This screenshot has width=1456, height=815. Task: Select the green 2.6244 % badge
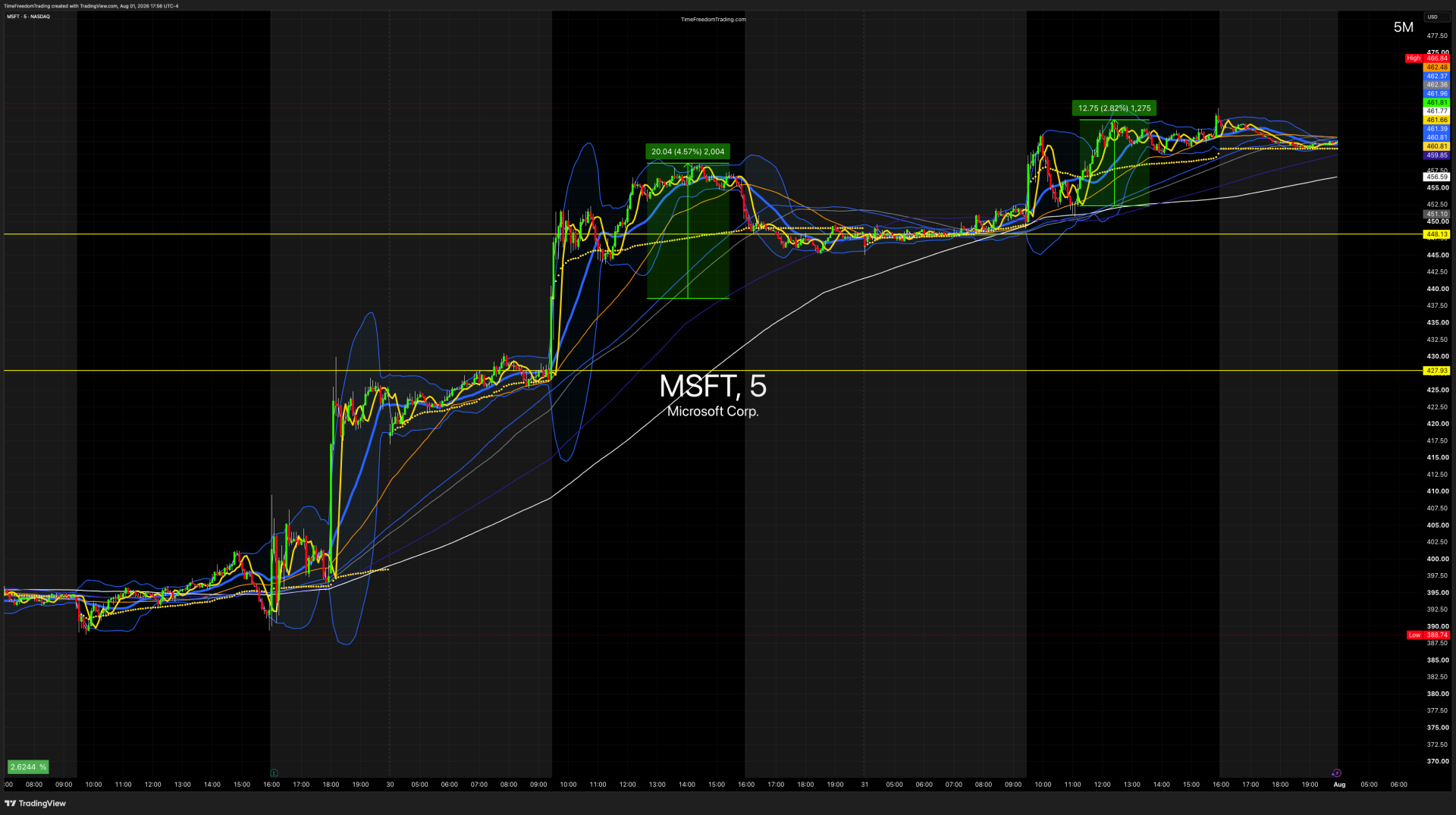[28, 767]
